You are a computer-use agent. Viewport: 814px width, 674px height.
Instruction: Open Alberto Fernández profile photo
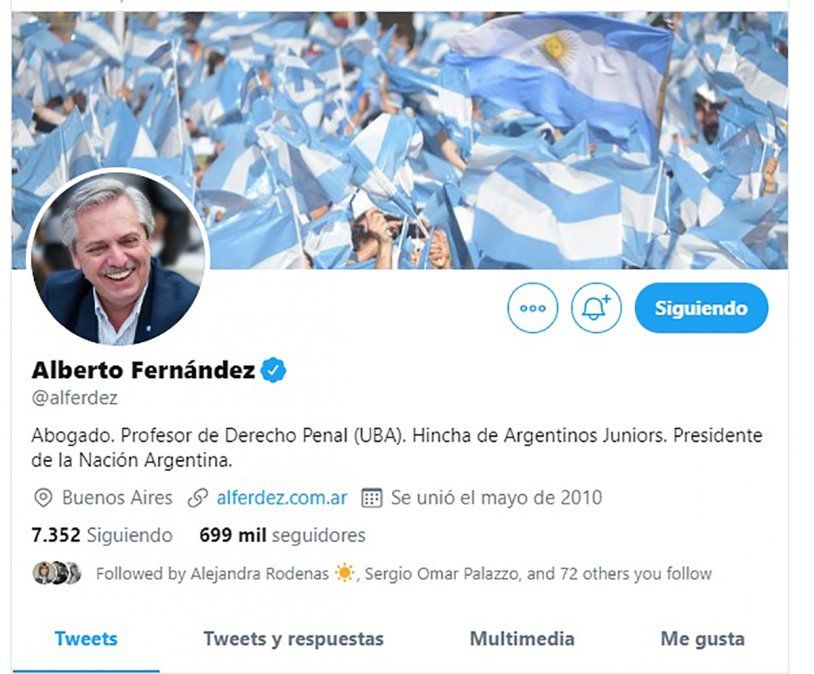(x=118, y=257)
